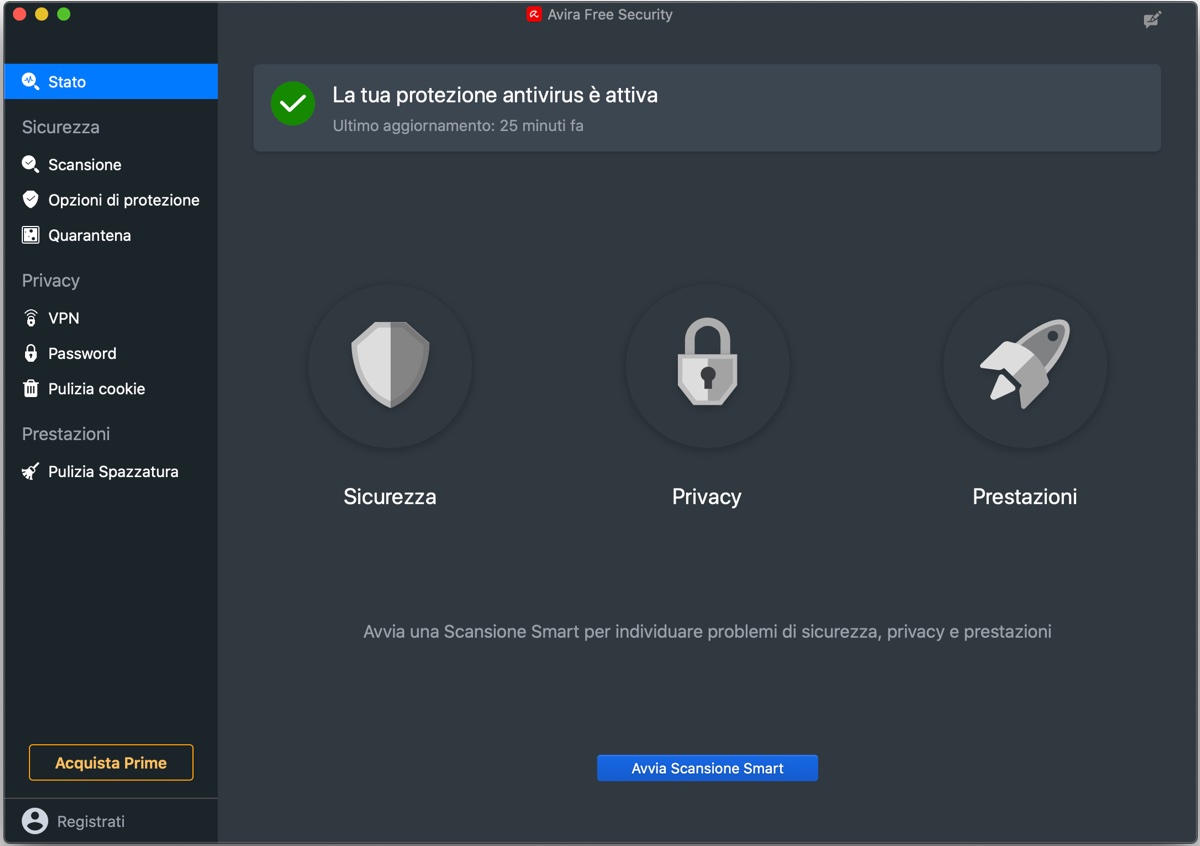This screenshot has height=846, width=1200.
Task: Click the Acquista Prime button
Action: pyautogui.click(x=110, y=762)
